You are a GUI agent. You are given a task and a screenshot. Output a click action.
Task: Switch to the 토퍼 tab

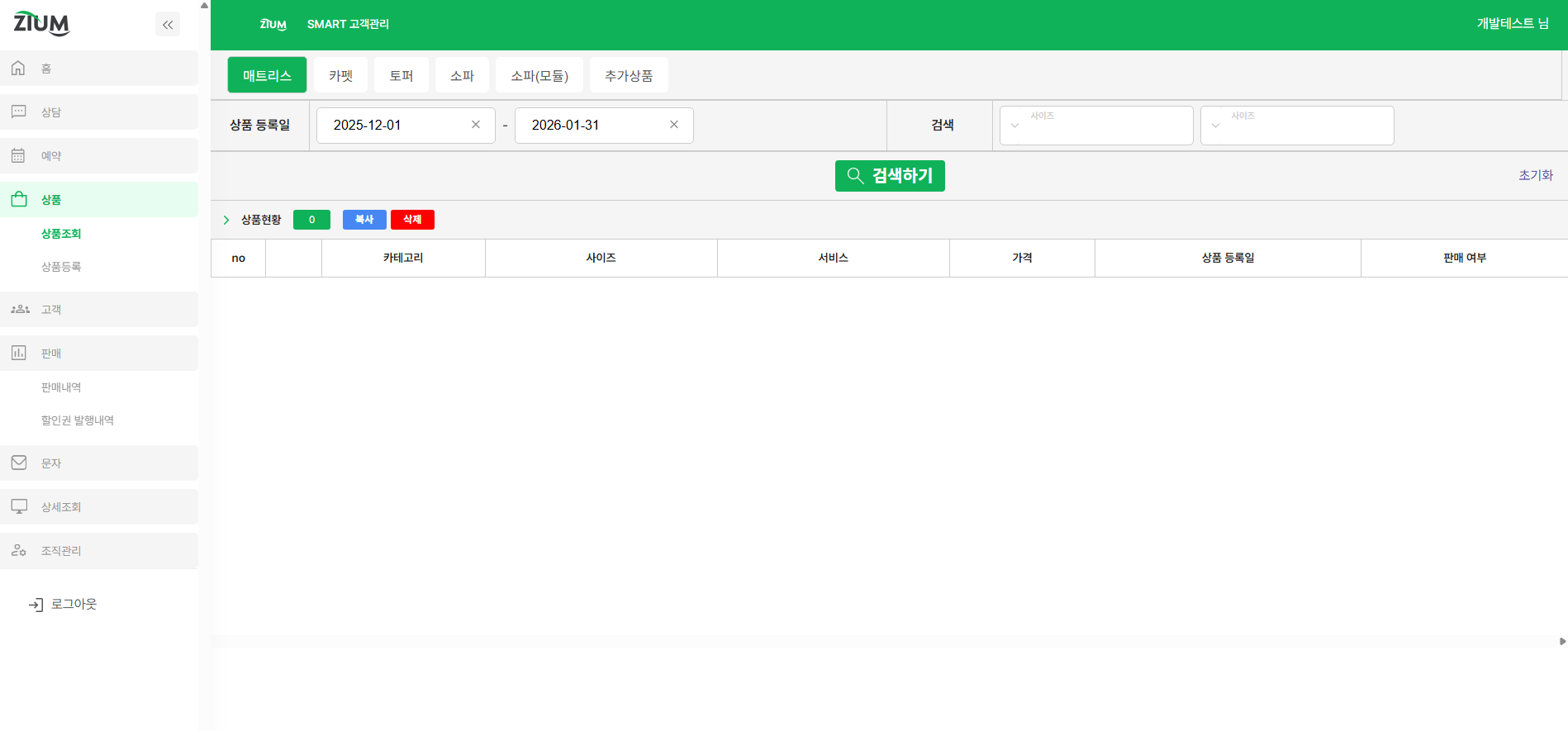point(401,75)
